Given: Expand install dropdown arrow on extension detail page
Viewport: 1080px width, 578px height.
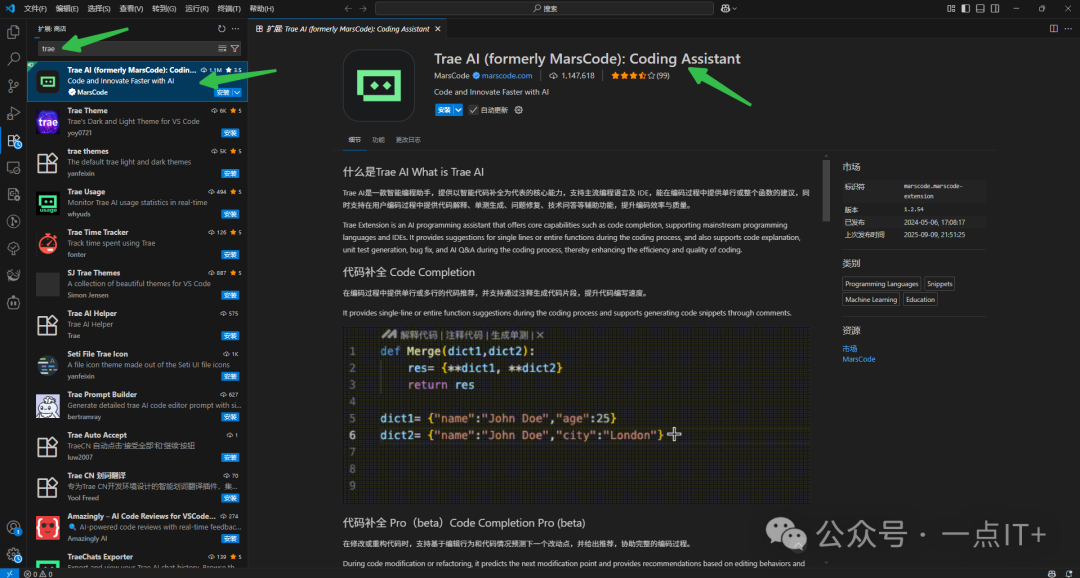Looking at the screenshot, I should (458, 110).
